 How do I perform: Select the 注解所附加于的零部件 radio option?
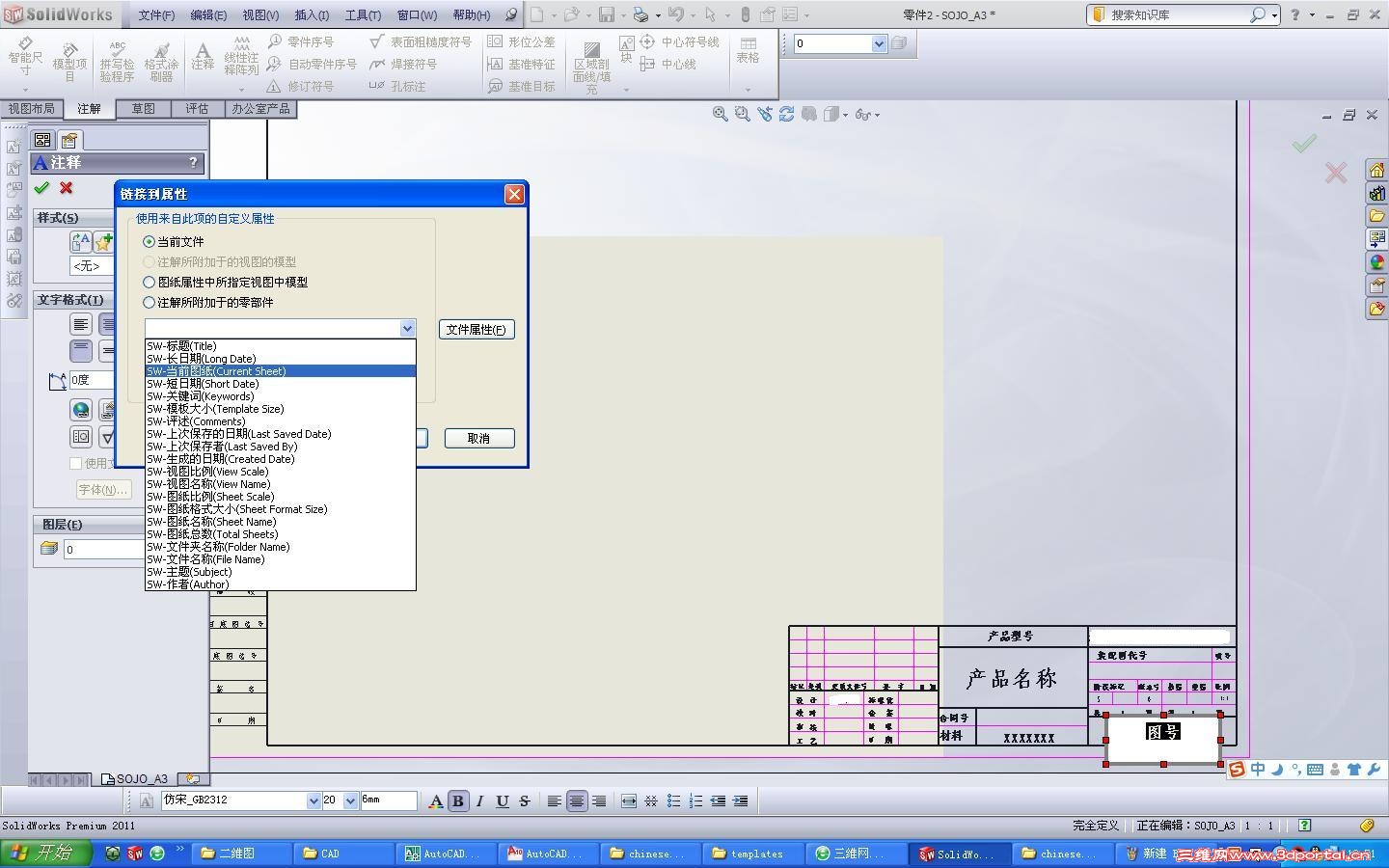[x=149, y=302]
